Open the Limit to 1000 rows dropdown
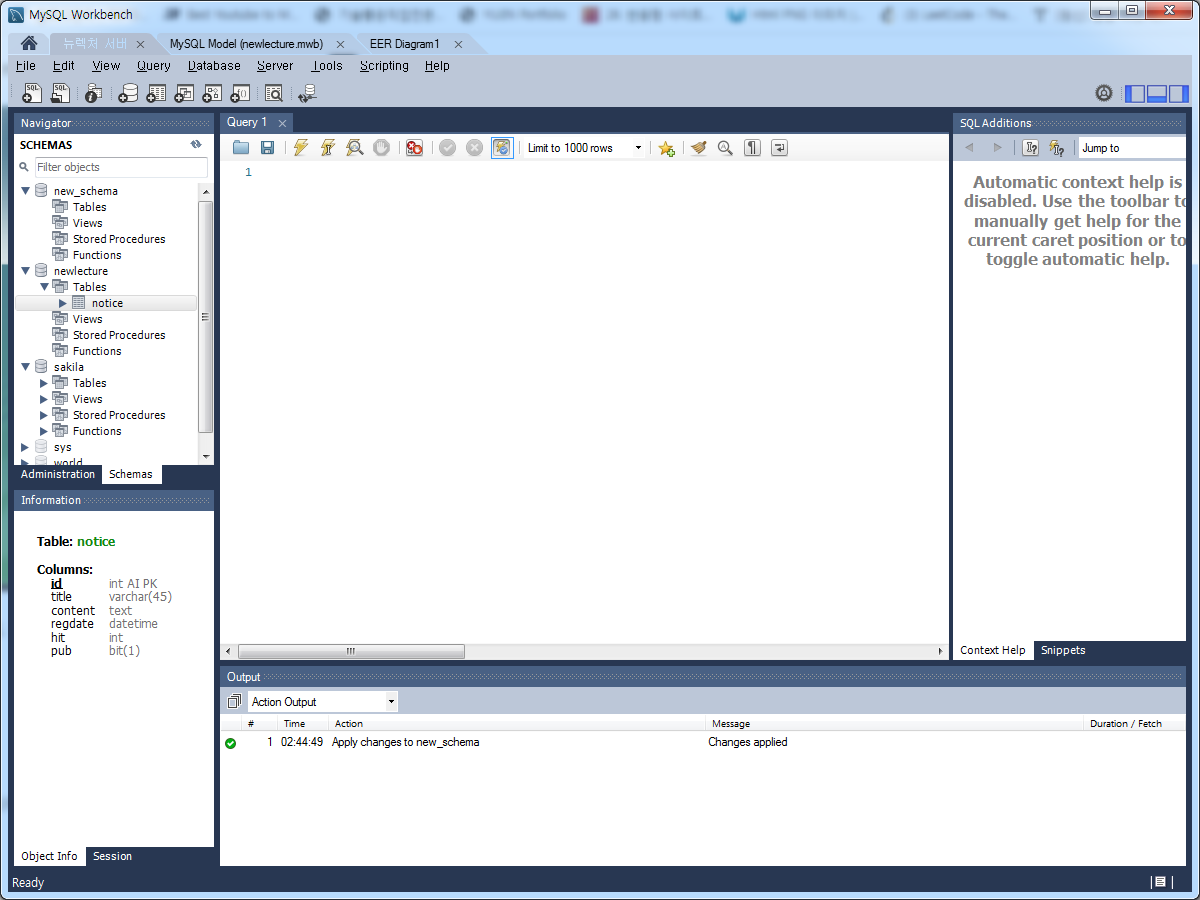The width and height of the screenshot is (1200, 900). (584, 148)
